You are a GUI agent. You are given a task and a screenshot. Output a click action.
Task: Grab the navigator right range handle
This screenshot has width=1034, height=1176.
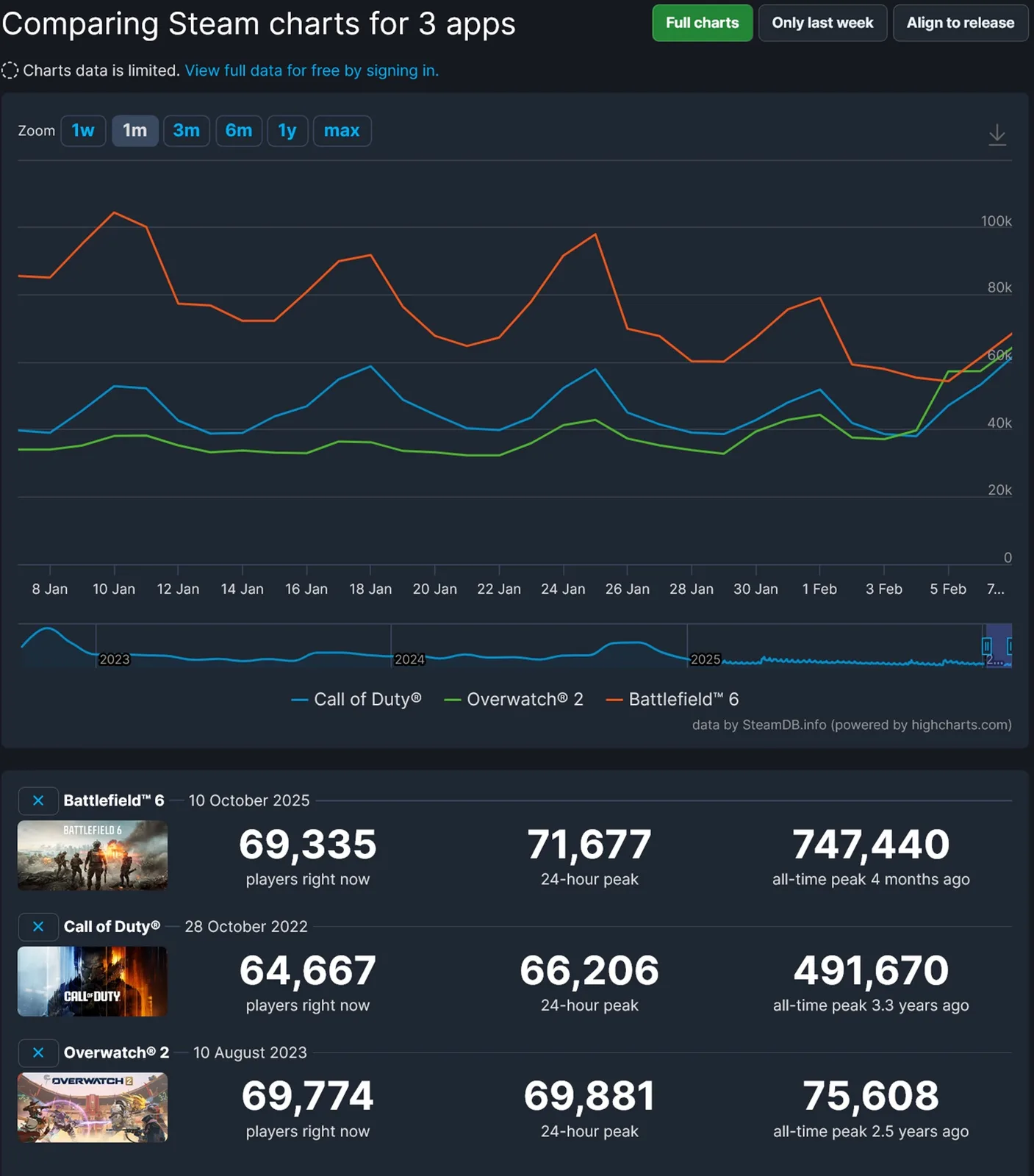click(x=1010, y=646)
